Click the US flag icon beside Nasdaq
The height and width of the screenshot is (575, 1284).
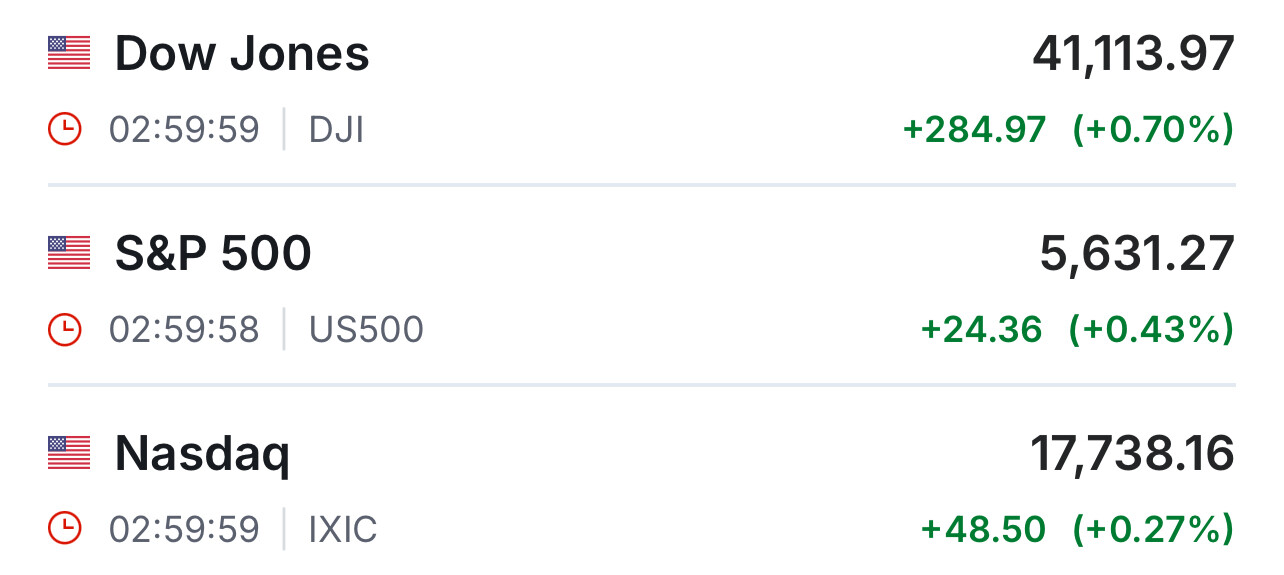(69, 453)
